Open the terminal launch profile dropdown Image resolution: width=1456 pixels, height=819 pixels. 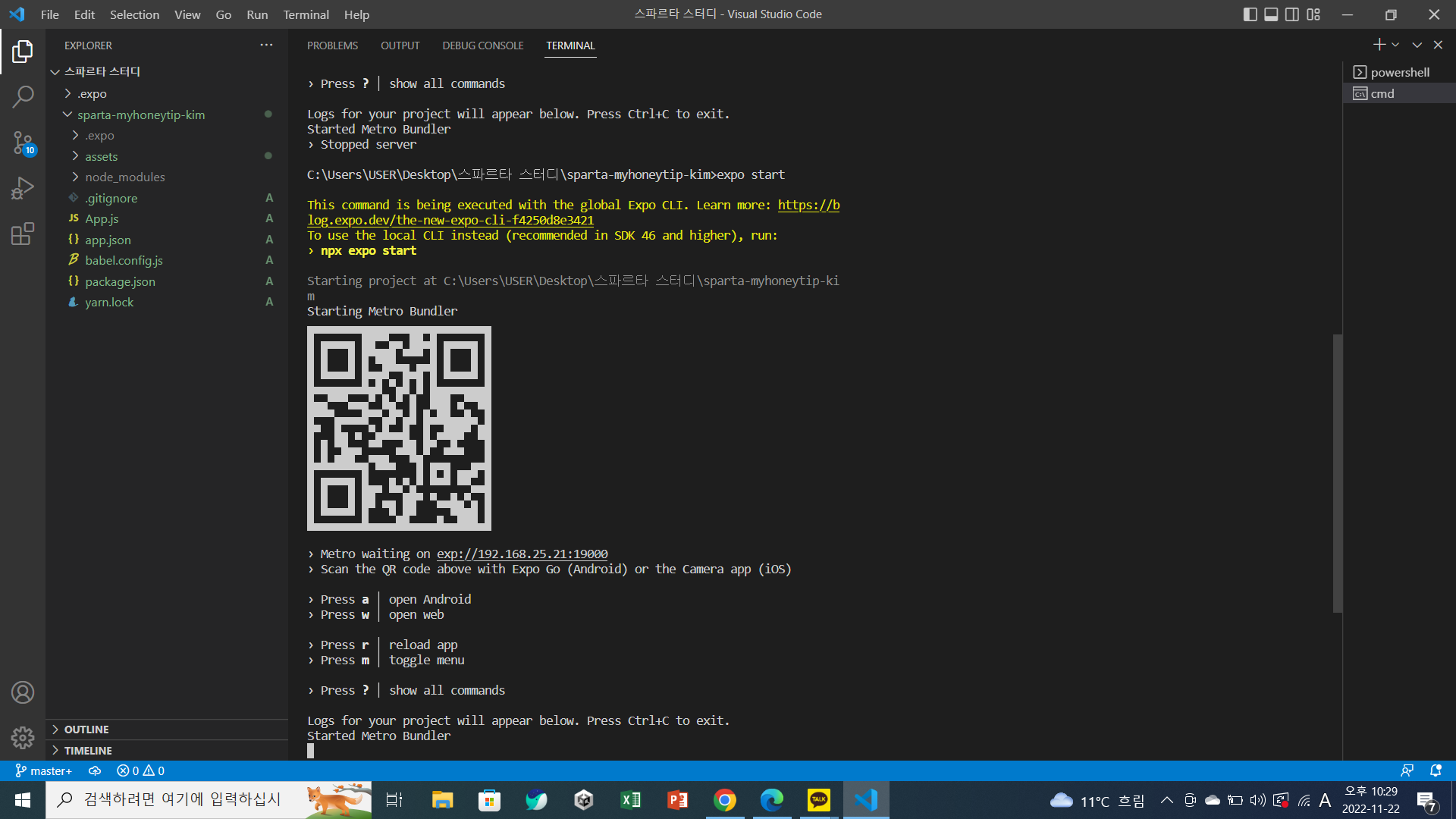tap(1395, 45)
